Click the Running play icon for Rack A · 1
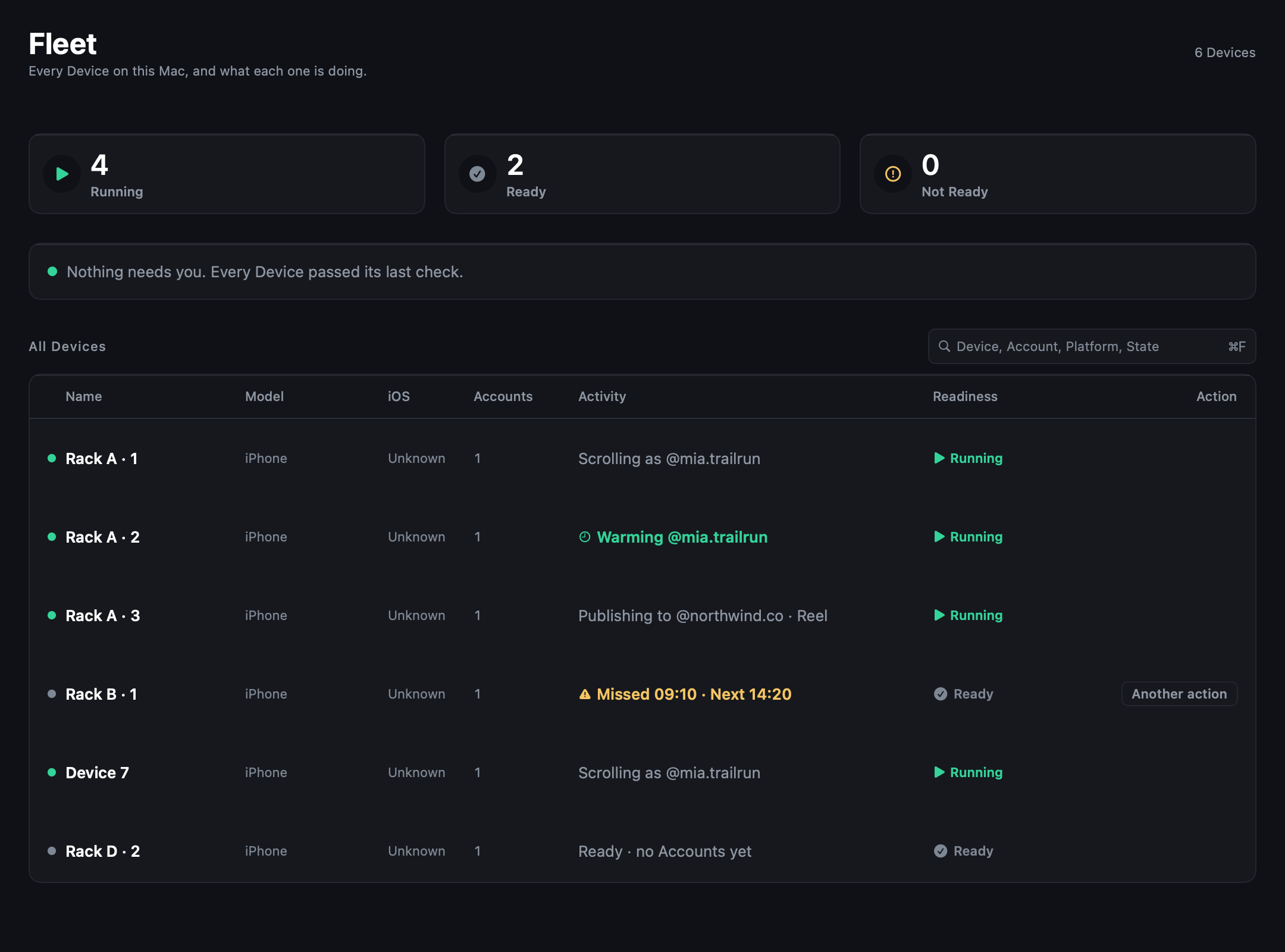Screen dimensions: 1285x952 coord(939,458)
